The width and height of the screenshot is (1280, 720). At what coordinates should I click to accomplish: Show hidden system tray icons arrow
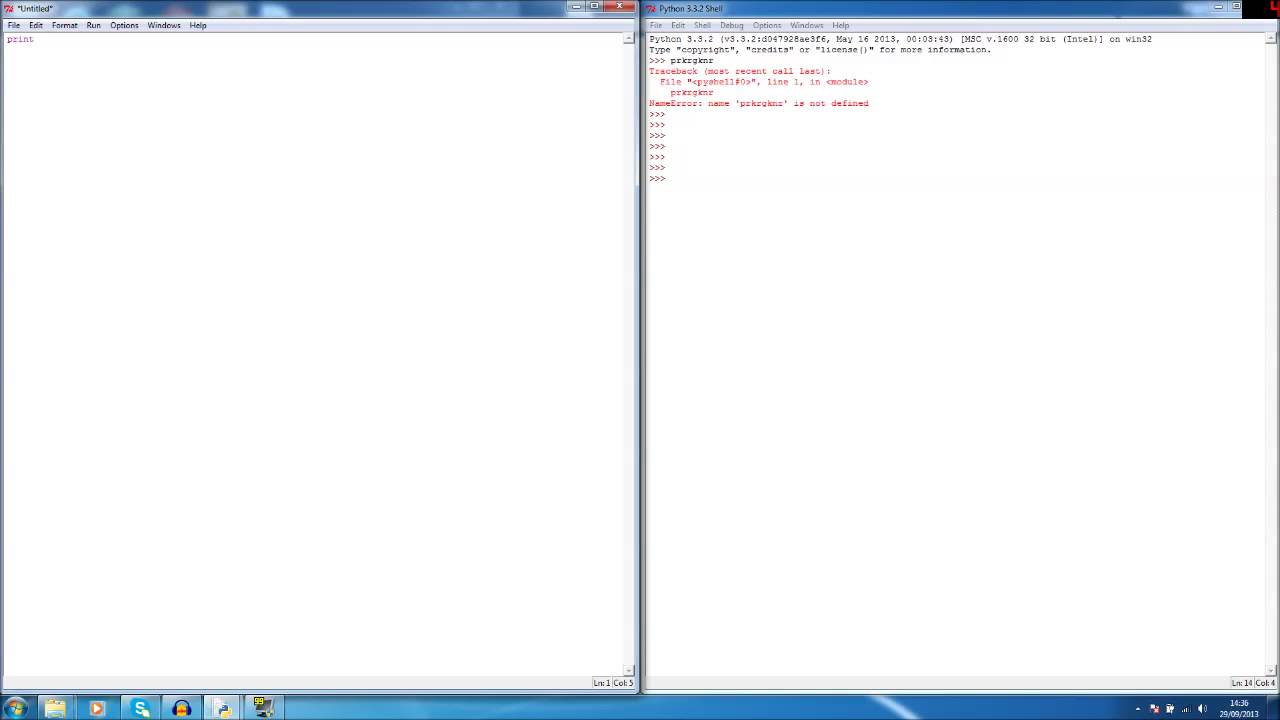1137,709
